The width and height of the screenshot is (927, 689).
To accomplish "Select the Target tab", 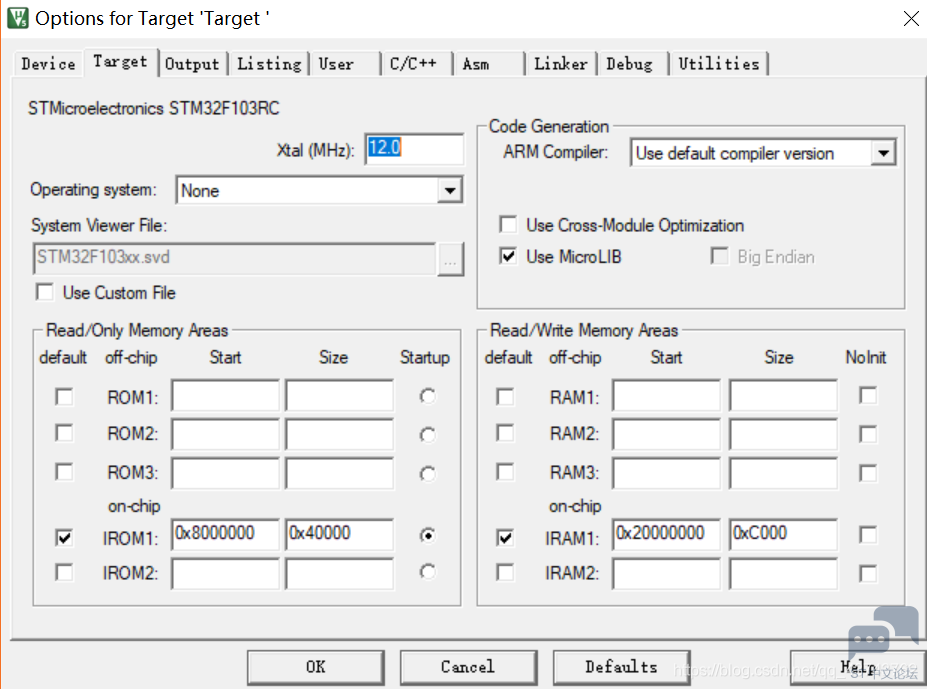I will (x=121, y=62).
